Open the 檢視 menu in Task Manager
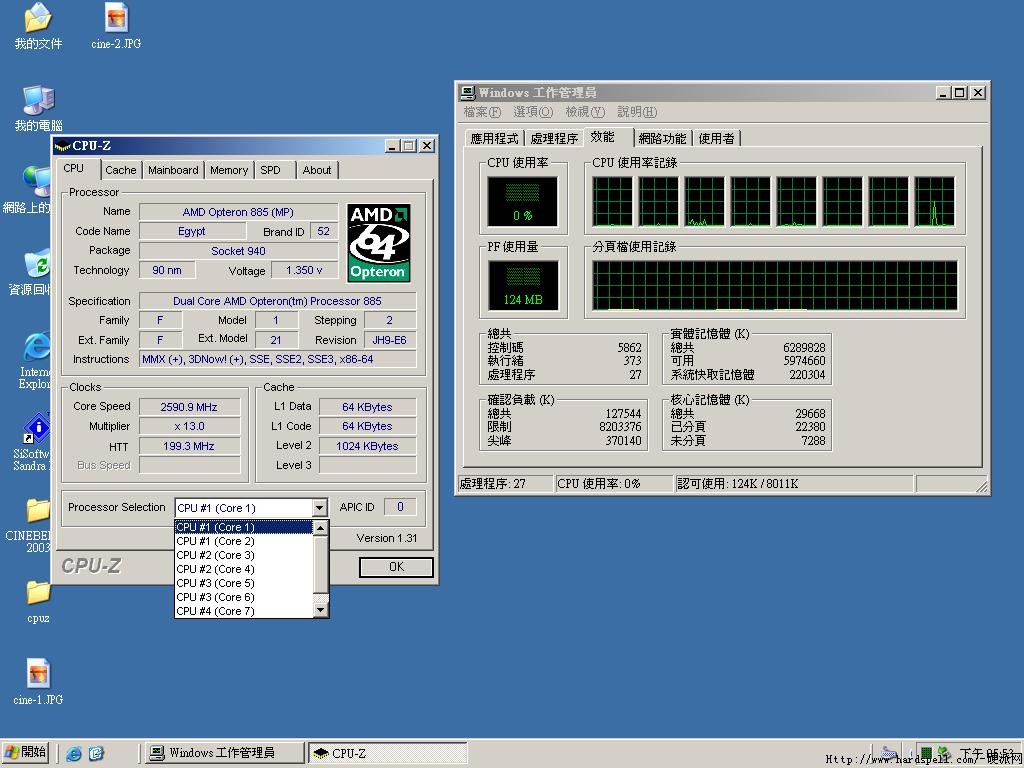This screenshot has height=768, width=1024. pos(584,112)
